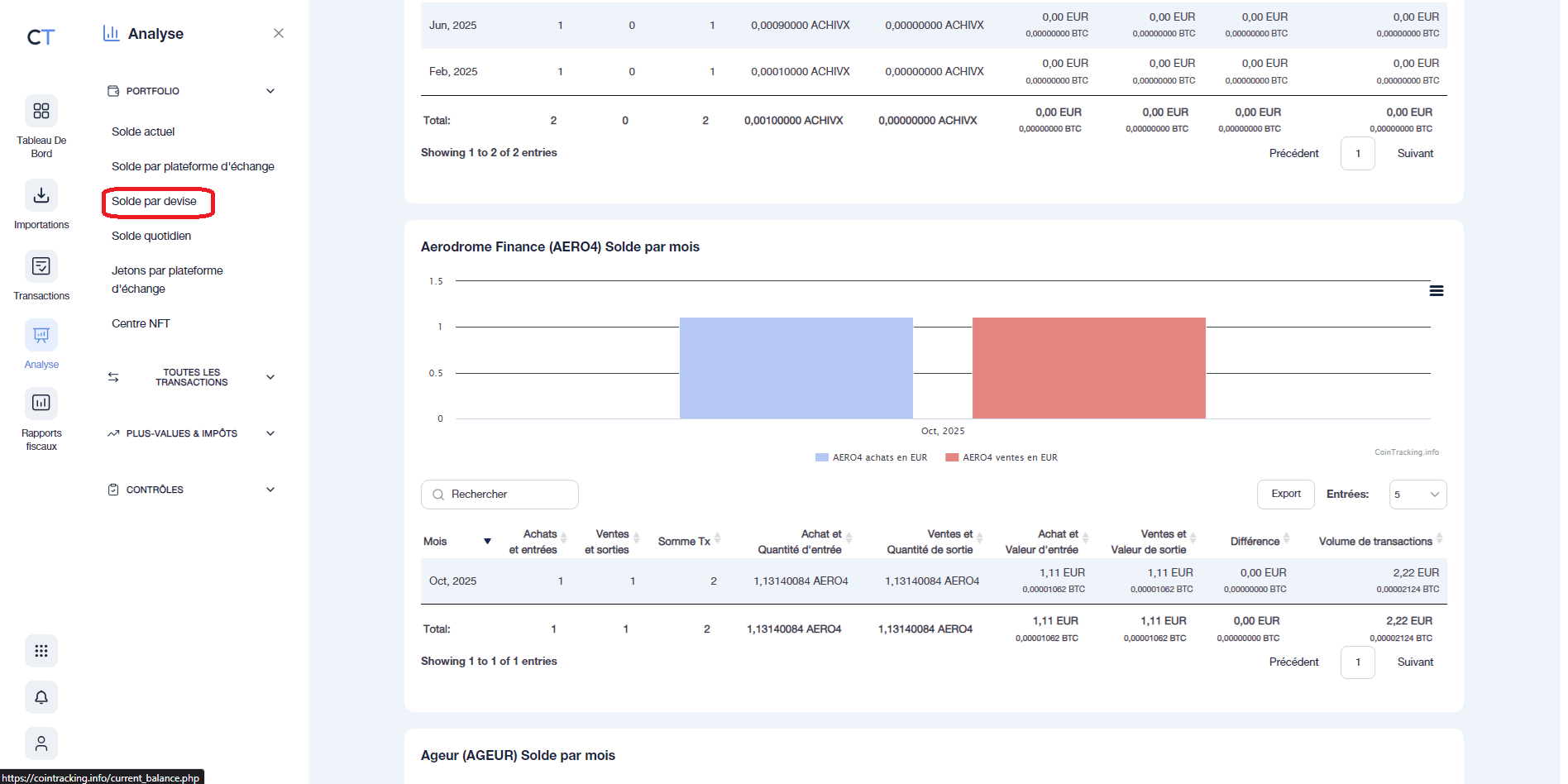This screenshot has height=784, width=1568.
Task: Open the user profile icon
Action: tap(41, 743)
